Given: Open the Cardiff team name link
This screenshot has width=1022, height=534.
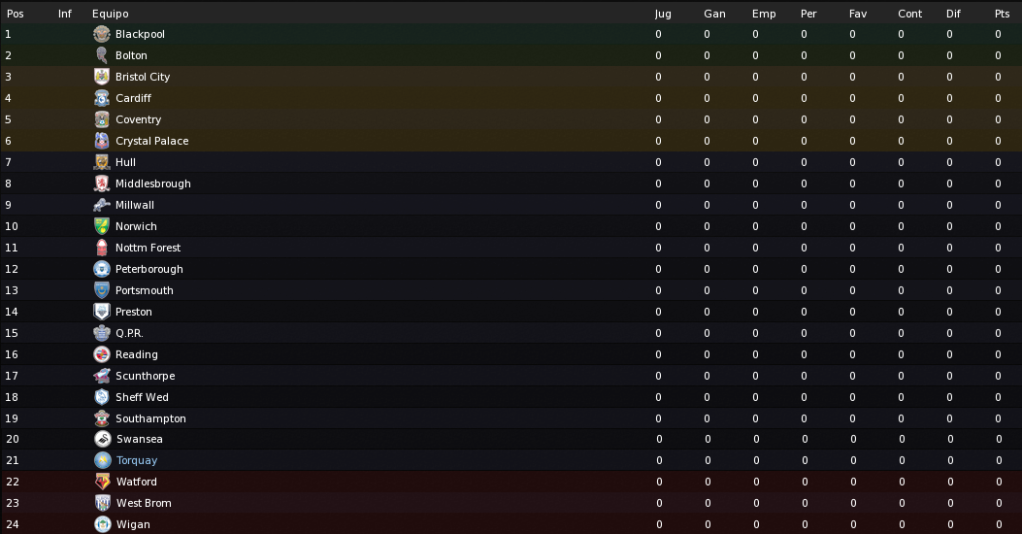Looking at the screenshot, I should click(133, 98).
